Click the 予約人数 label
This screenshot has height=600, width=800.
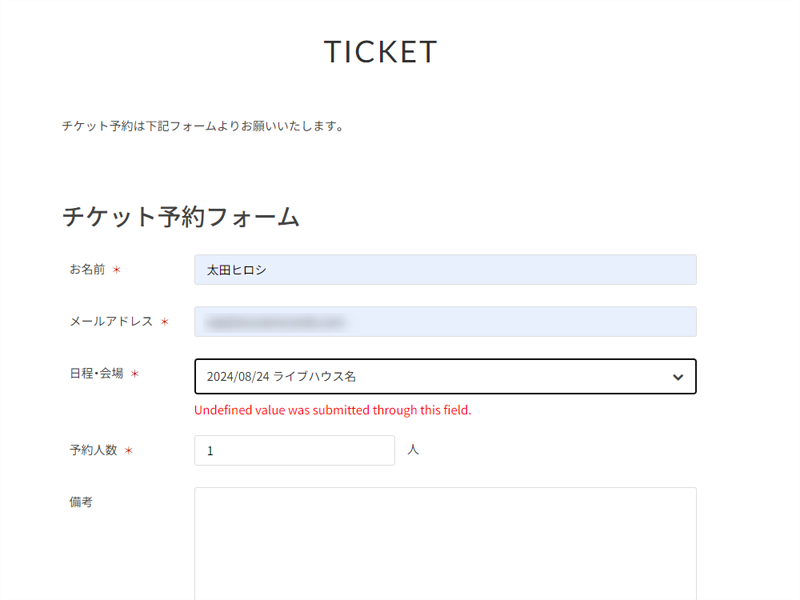93,451
